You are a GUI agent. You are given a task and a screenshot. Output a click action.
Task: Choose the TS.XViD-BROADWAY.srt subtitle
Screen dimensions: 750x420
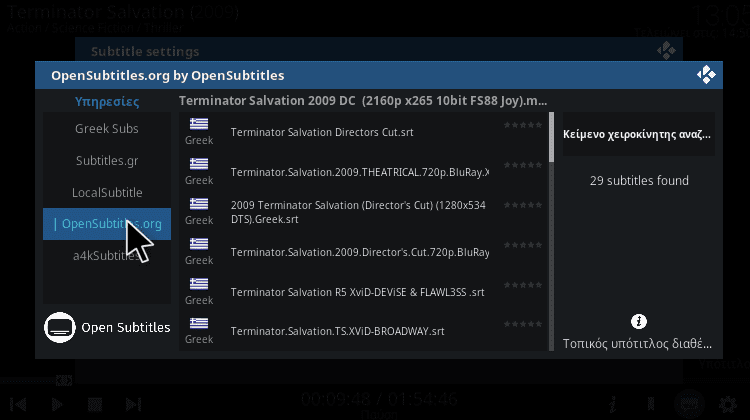tap(366, 331)
